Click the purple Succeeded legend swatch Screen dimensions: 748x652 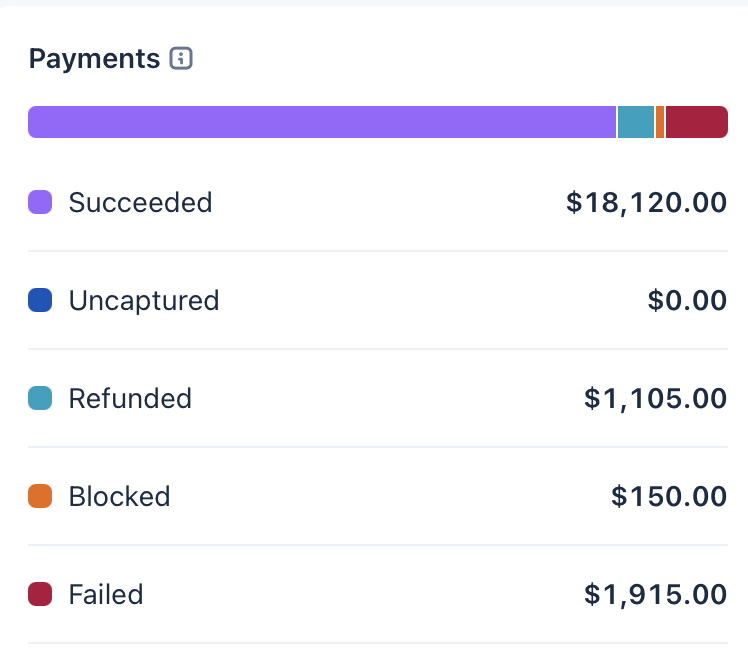(40, 202)
